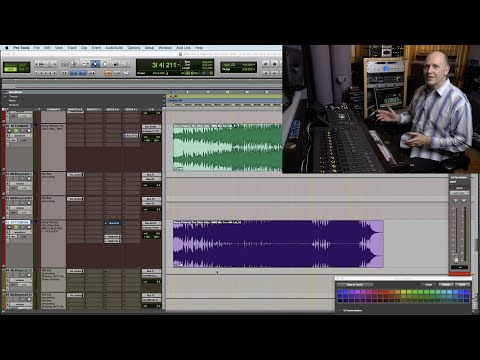Click the orange-lit button below edit tools
Screen dimensions: 480x360
(108, 73)
